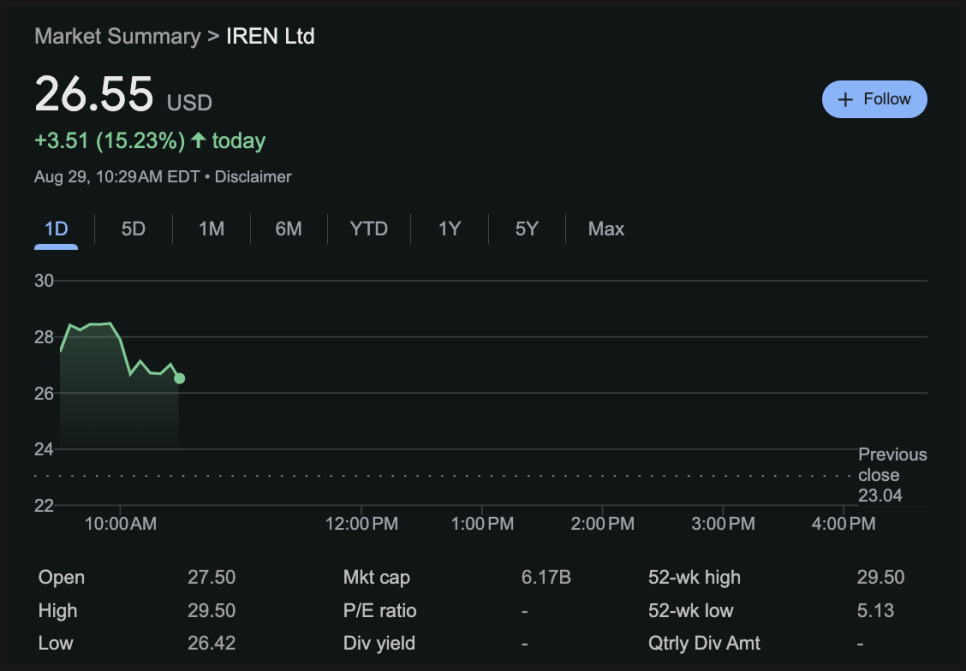Click the 22 y-axis price label
Screen dimensions: 966x671
pyautogui.click(x=44, y=505)
